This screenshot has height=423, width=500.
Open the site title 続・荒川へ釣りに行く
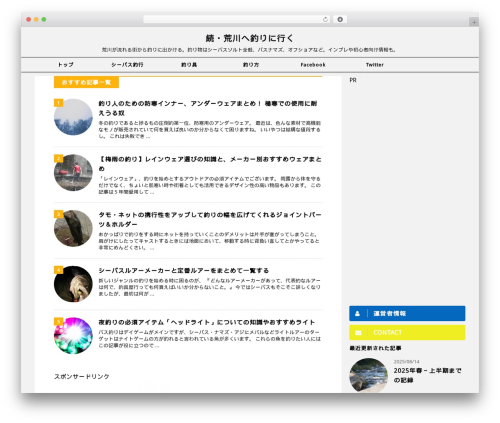tap(250, 38)
